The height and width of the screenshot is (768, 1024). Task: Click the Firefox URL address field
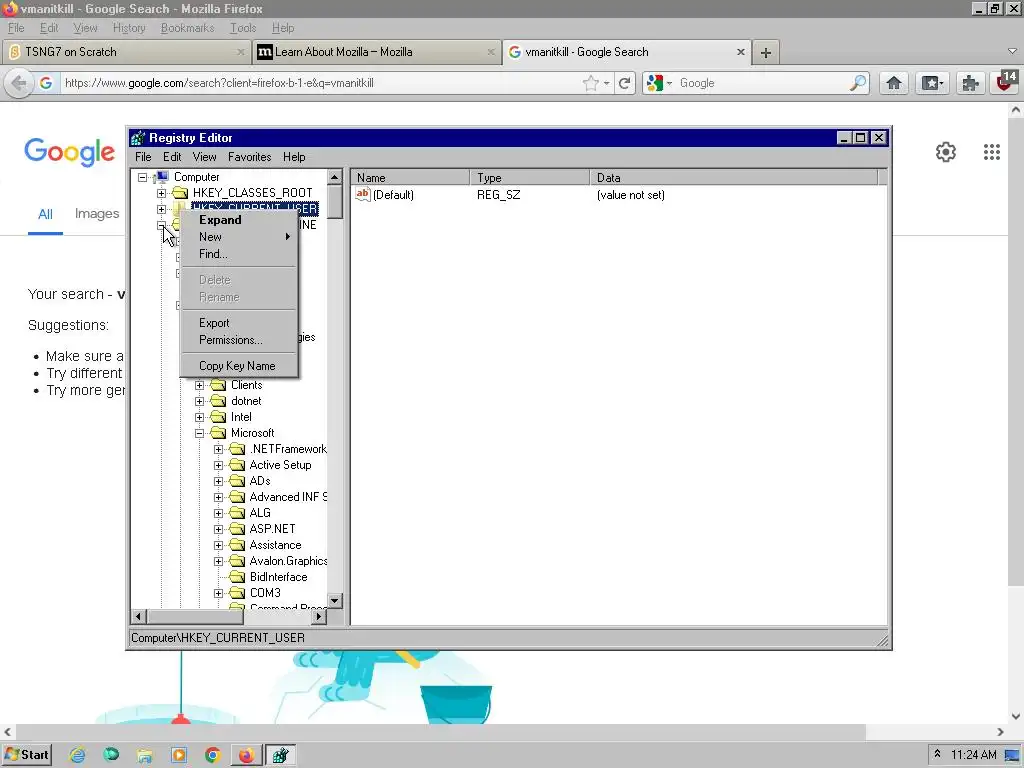coord(320,83)
